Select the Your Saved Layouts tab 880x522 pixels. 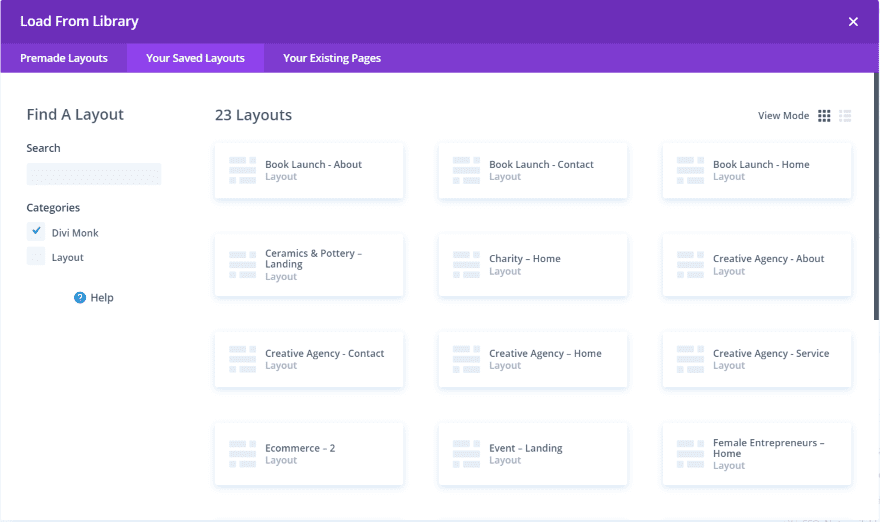point(195,58)
